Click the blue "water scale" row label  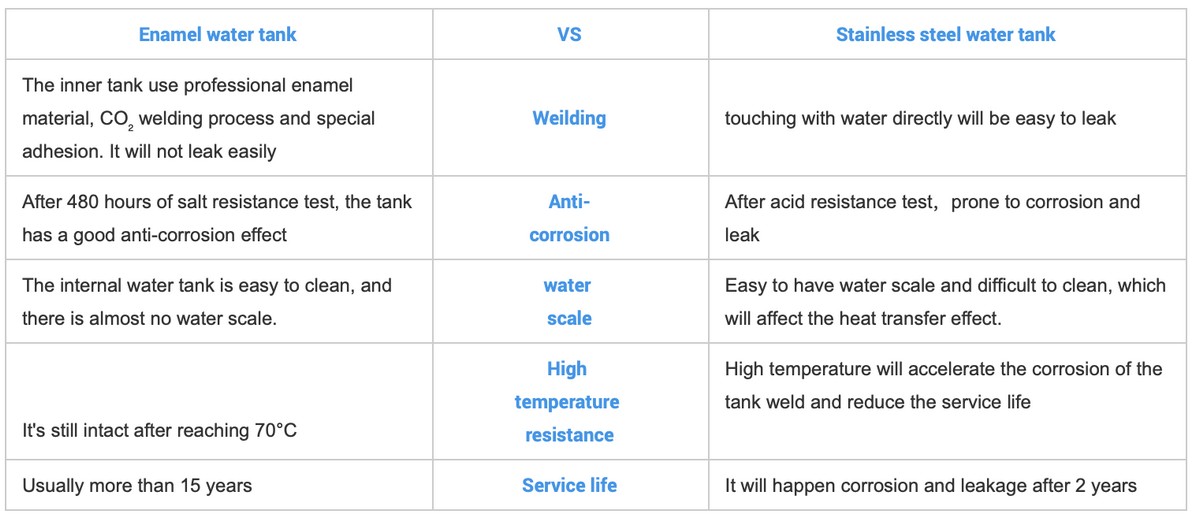(x=568, y=301)
